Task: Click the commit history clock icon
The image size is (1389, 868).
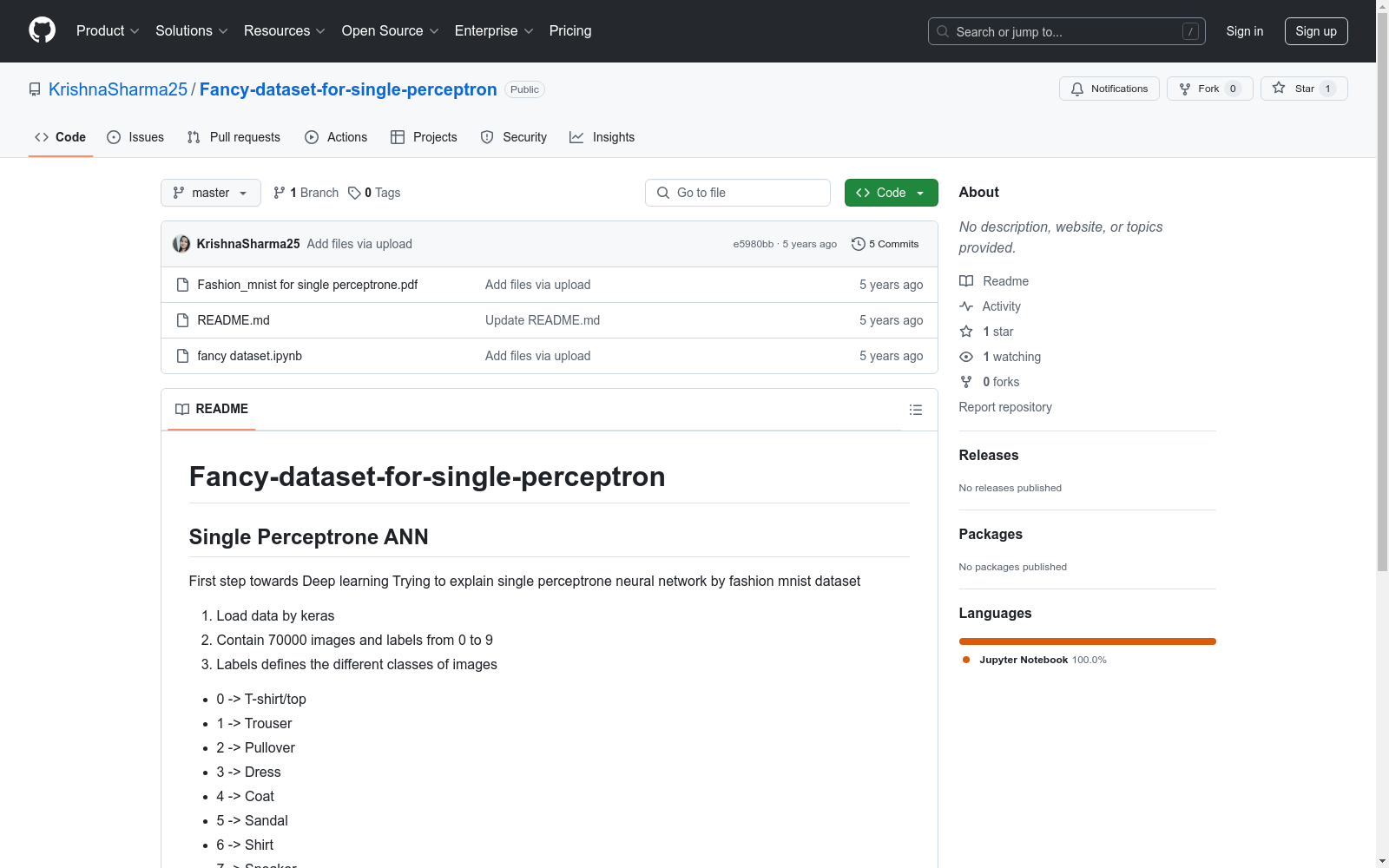Action: coord(859,244)
